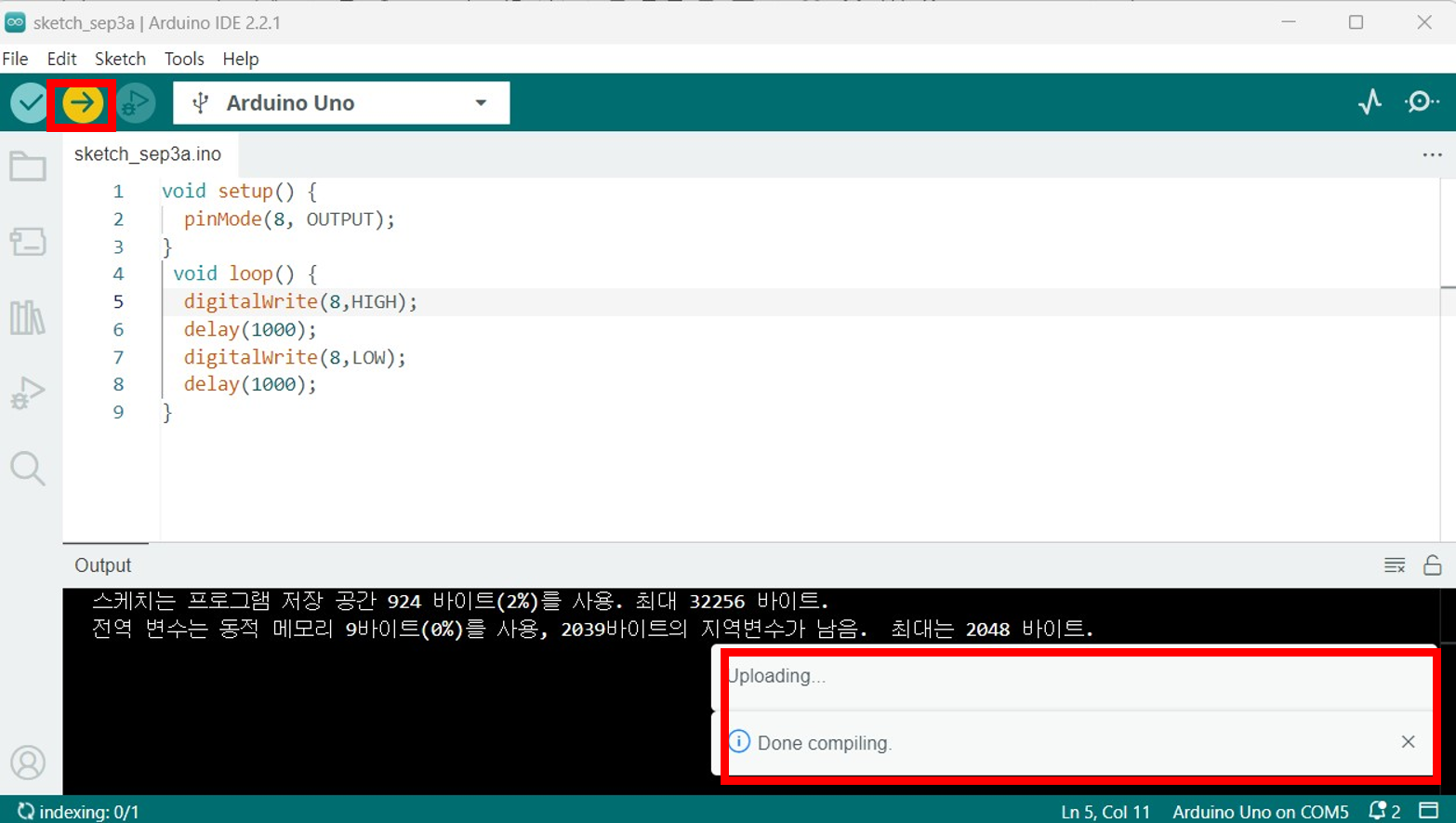The width and height of the screenshot is (1456, 823).
Task: Click the void loop() { line
Action: (x=245, y=273)
